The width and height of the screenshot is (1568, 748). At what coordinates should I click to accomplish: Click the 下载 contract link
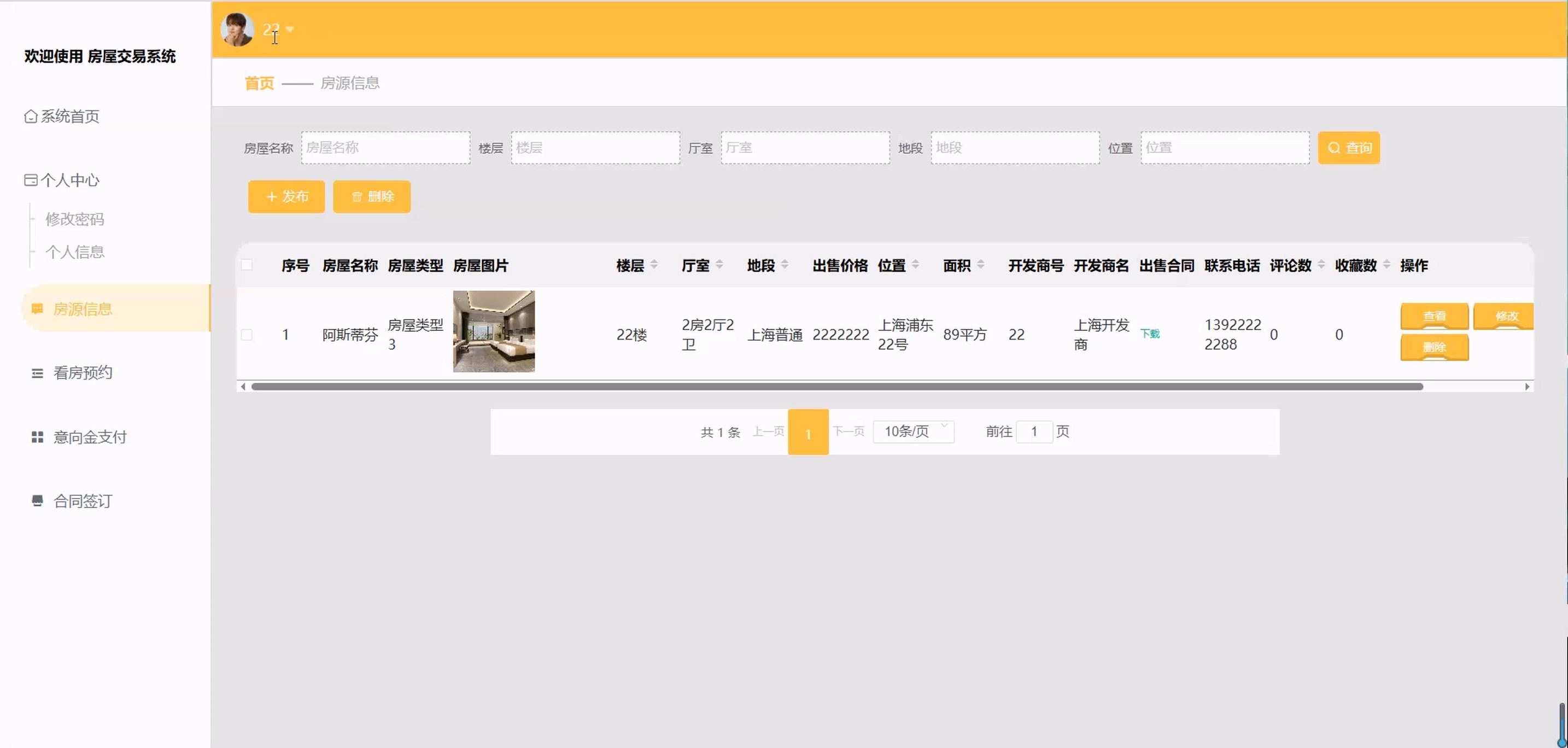[1150, 334]
